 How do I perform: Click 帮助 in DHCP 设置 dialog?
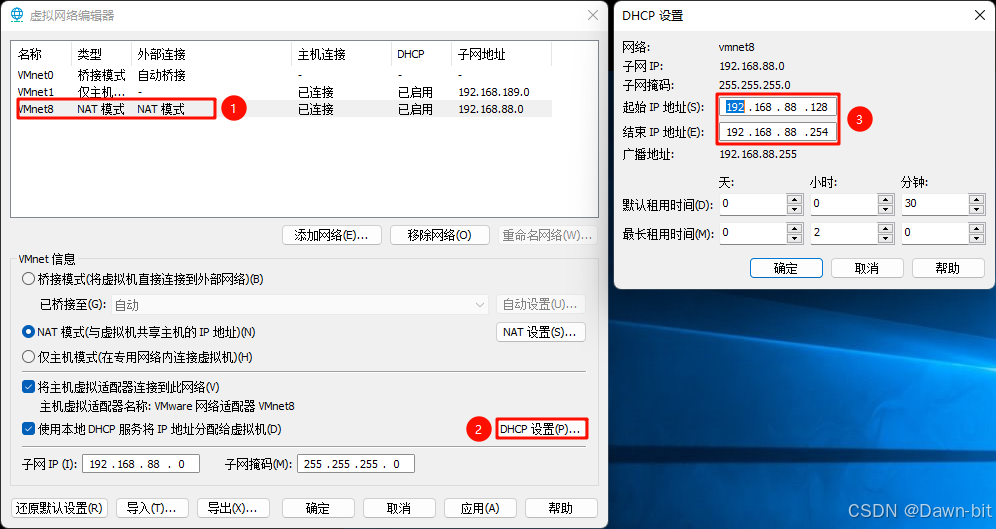[948, 268]
